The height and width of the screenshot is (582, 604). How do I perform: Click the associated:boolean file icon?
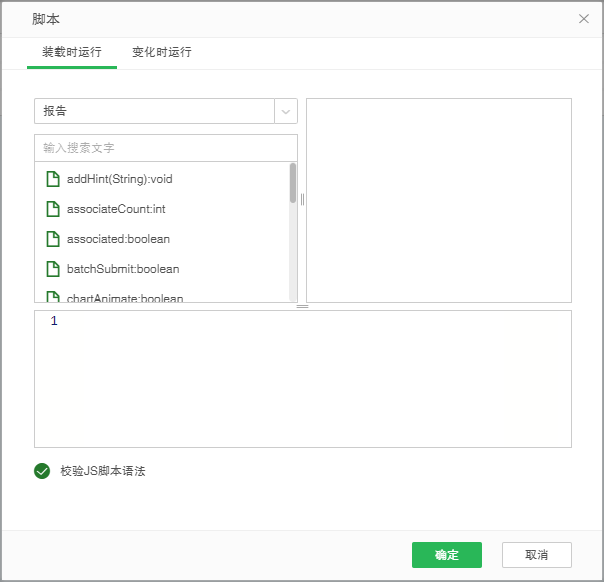53,239
